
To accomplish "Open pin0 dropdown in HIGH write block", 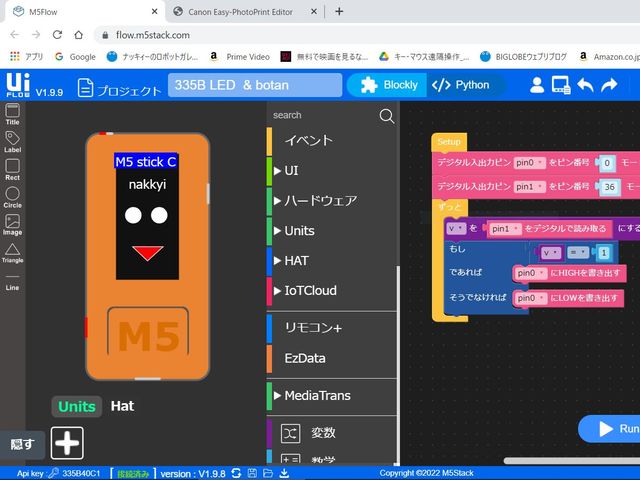I will click(x=531, y=273).
